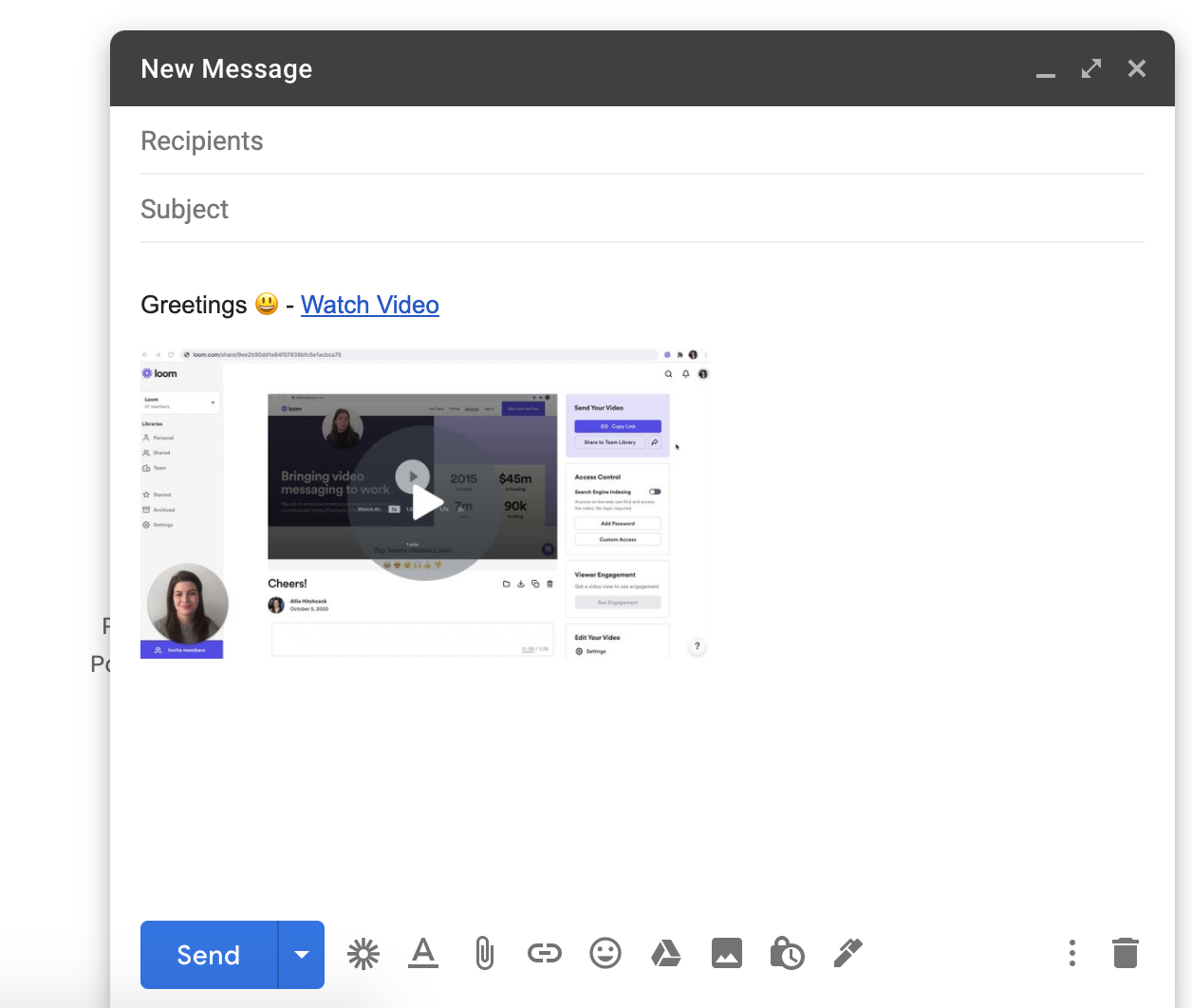This screenshot has width=1192, height=1008.
Task: Click the Loom icon in compose toolbar
Action: pyautogui.click(x=363, y=954)
